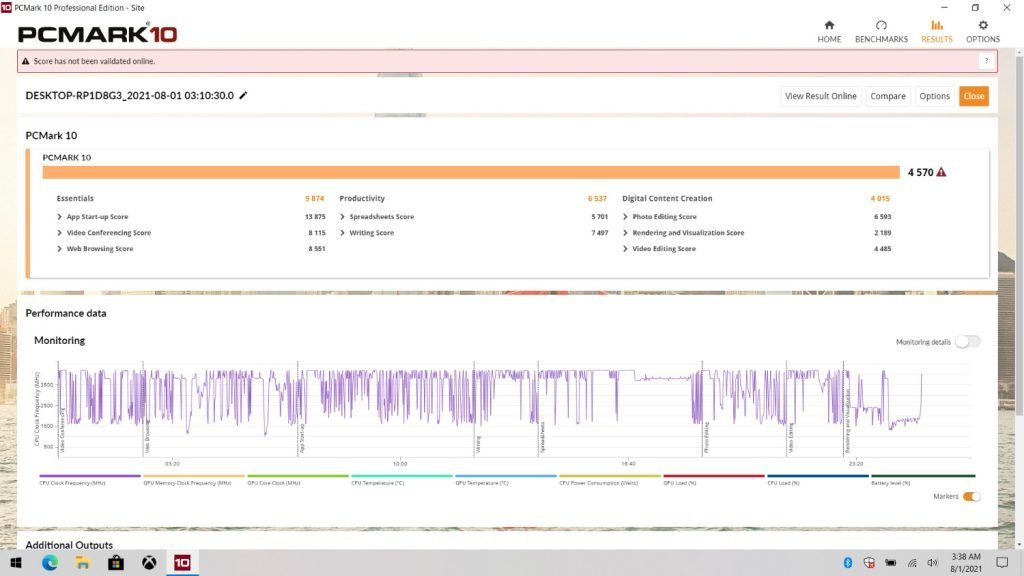1024x576 pixels.
Task: Expand Web Browsing Score
Action: [x=59, y=249]
